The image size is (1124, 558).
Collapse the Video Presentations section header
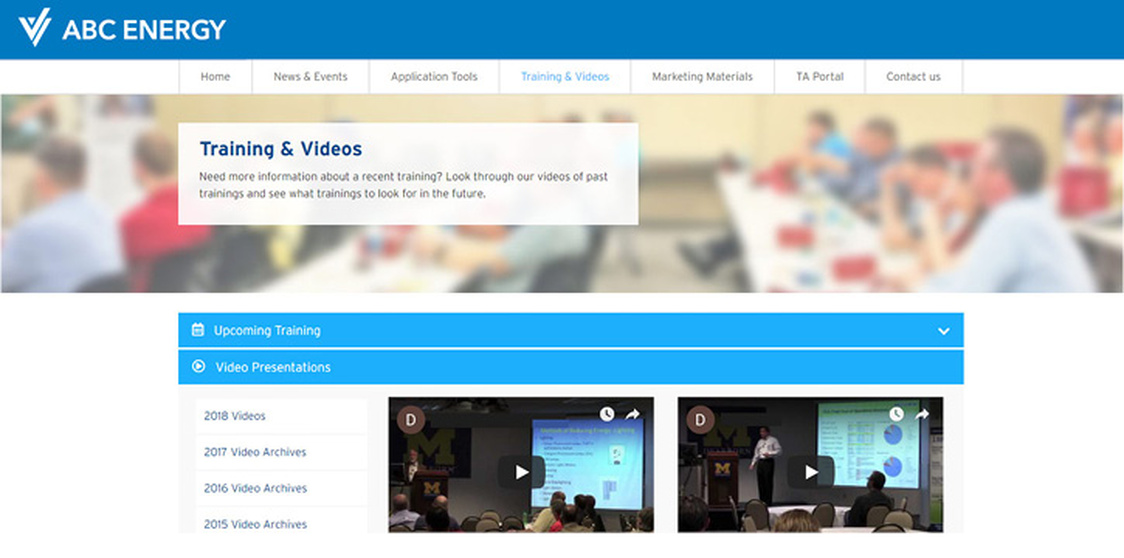click(570, 367)
